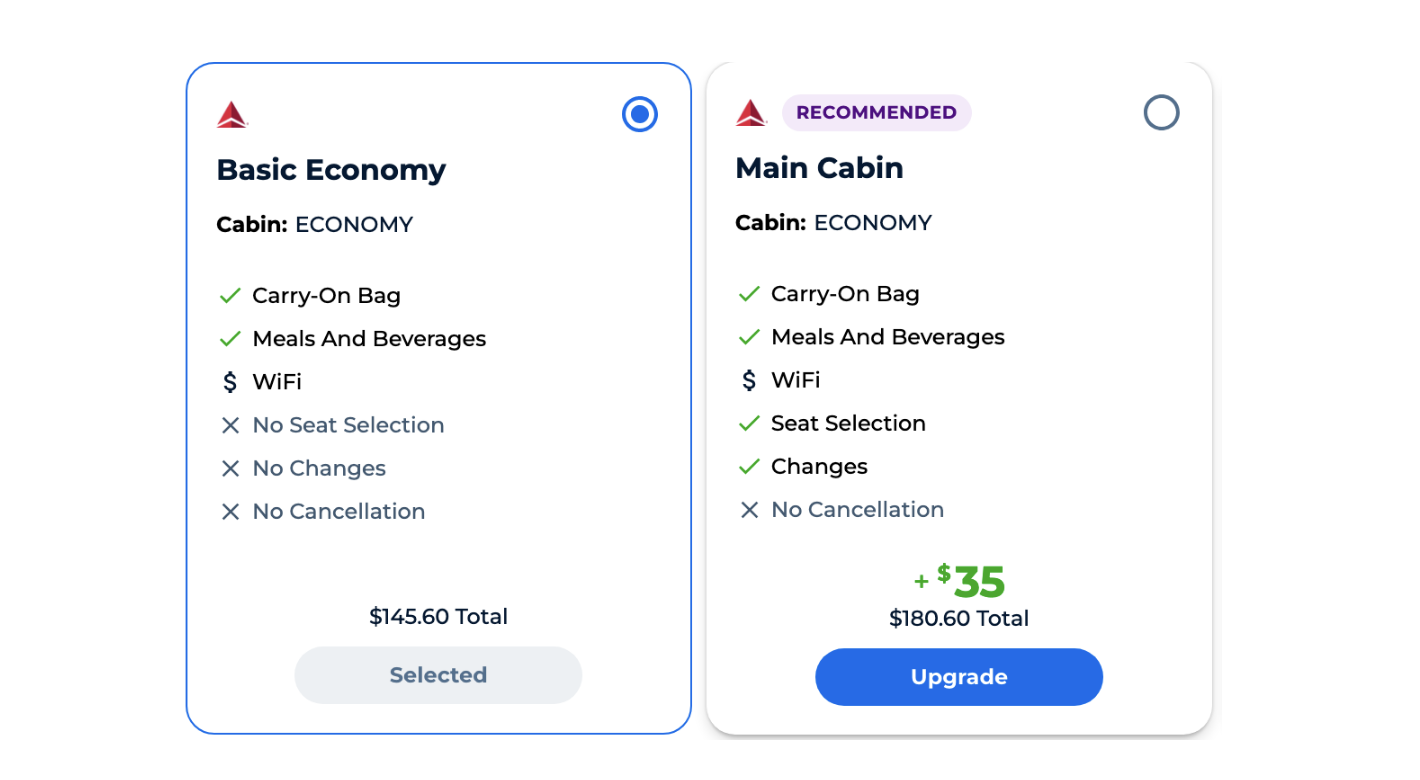Click the Upgrade button on Main Cabin
Screen dimensions: 1420x780
(958, 677)
